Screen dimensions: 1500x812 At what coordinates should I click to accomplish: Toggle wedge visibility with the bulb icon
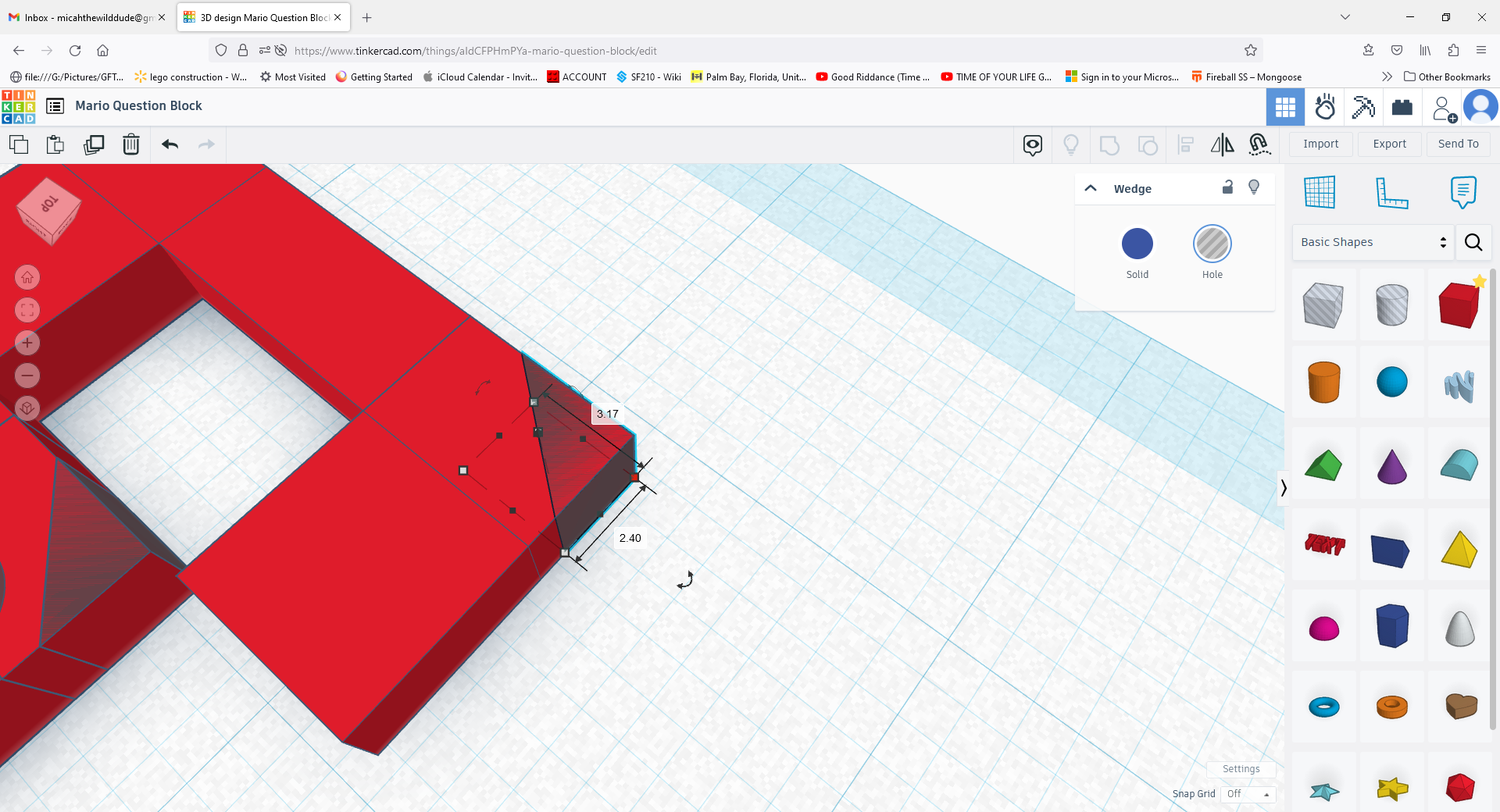pos(1253,187)
